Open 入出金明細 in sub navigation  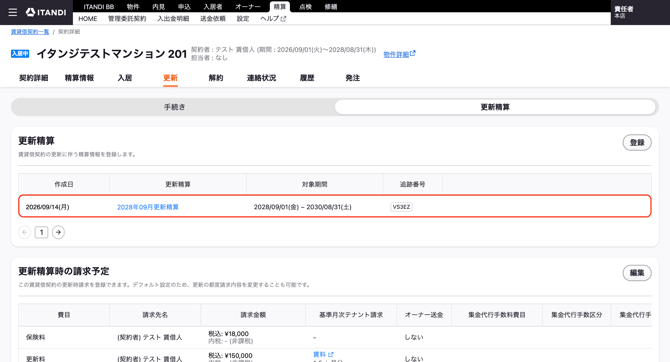[173, 19]
